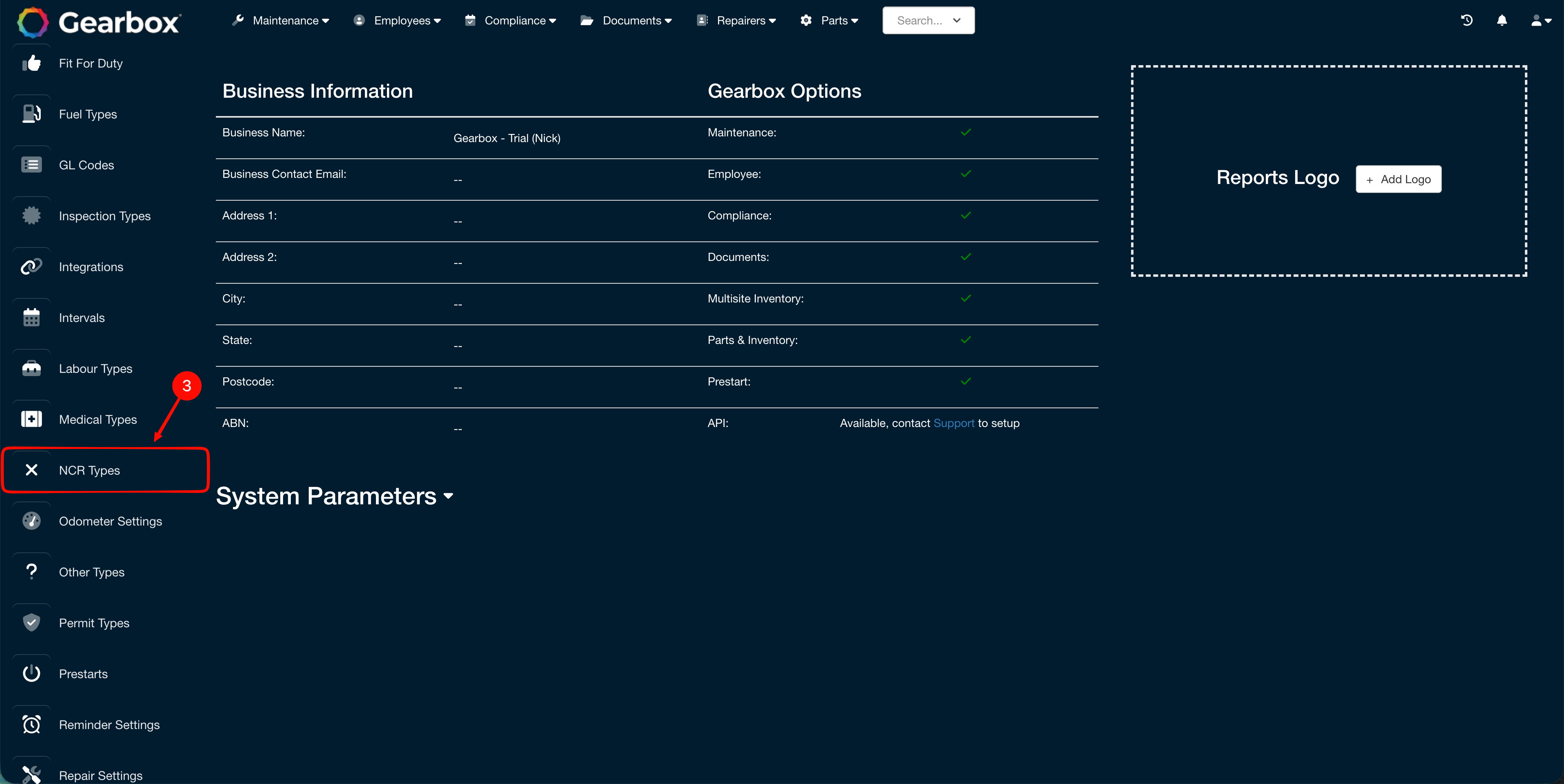Open Fuel Types settings

(88, 114)
